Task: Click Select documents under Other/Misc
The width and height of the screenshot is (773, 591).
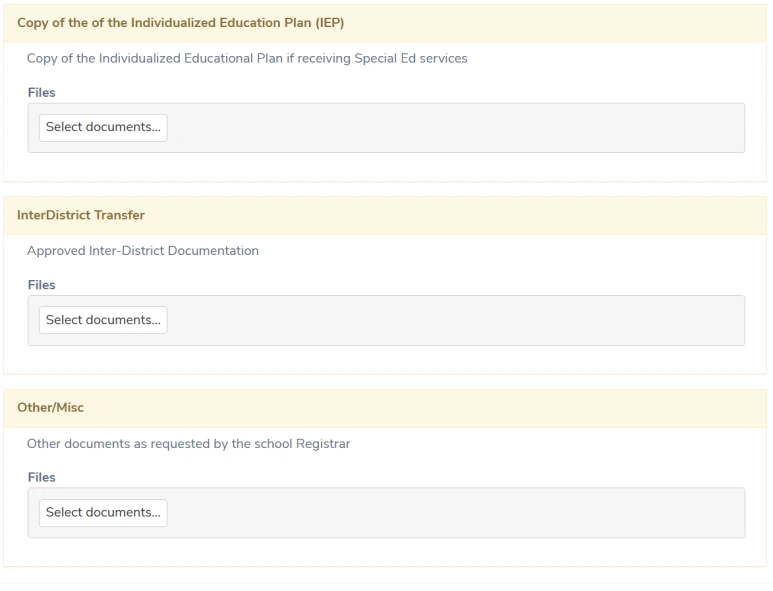Action: coord(103,512)
